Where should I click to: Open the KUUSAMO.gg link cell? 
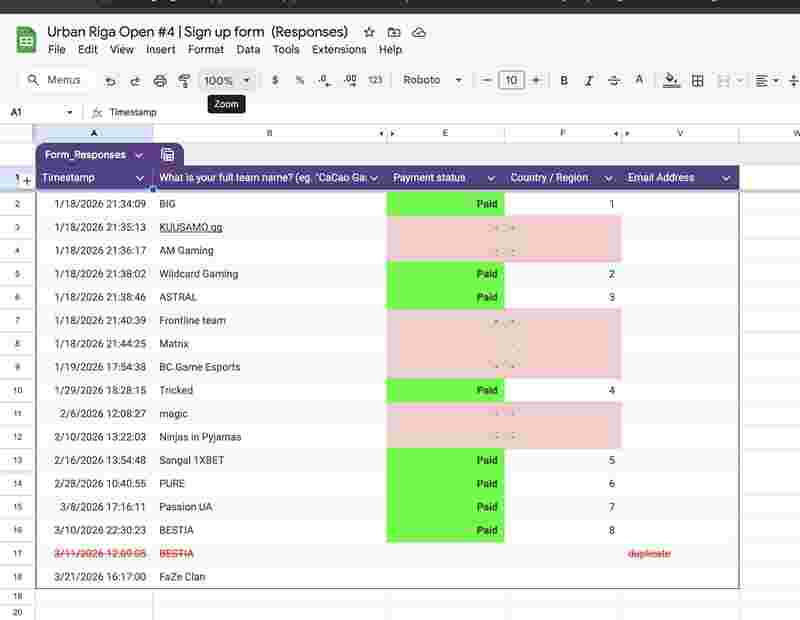click(x=190, y=227)
